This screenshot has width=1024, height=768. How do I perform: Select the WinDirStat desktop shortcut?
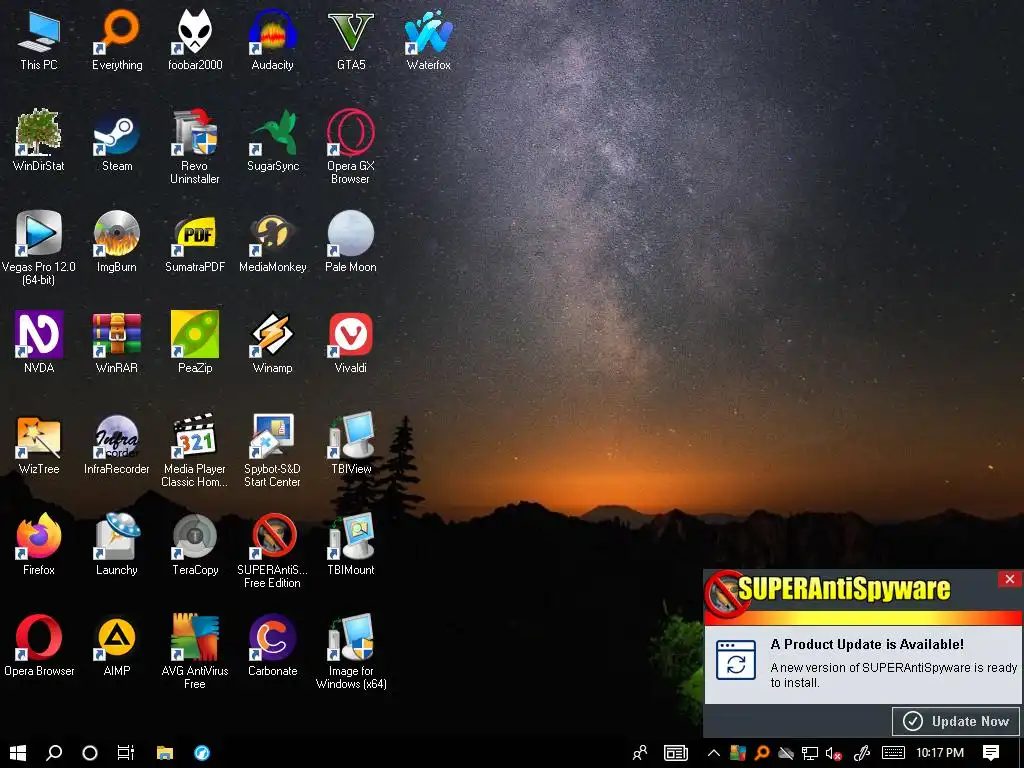[x=39, y=140]
